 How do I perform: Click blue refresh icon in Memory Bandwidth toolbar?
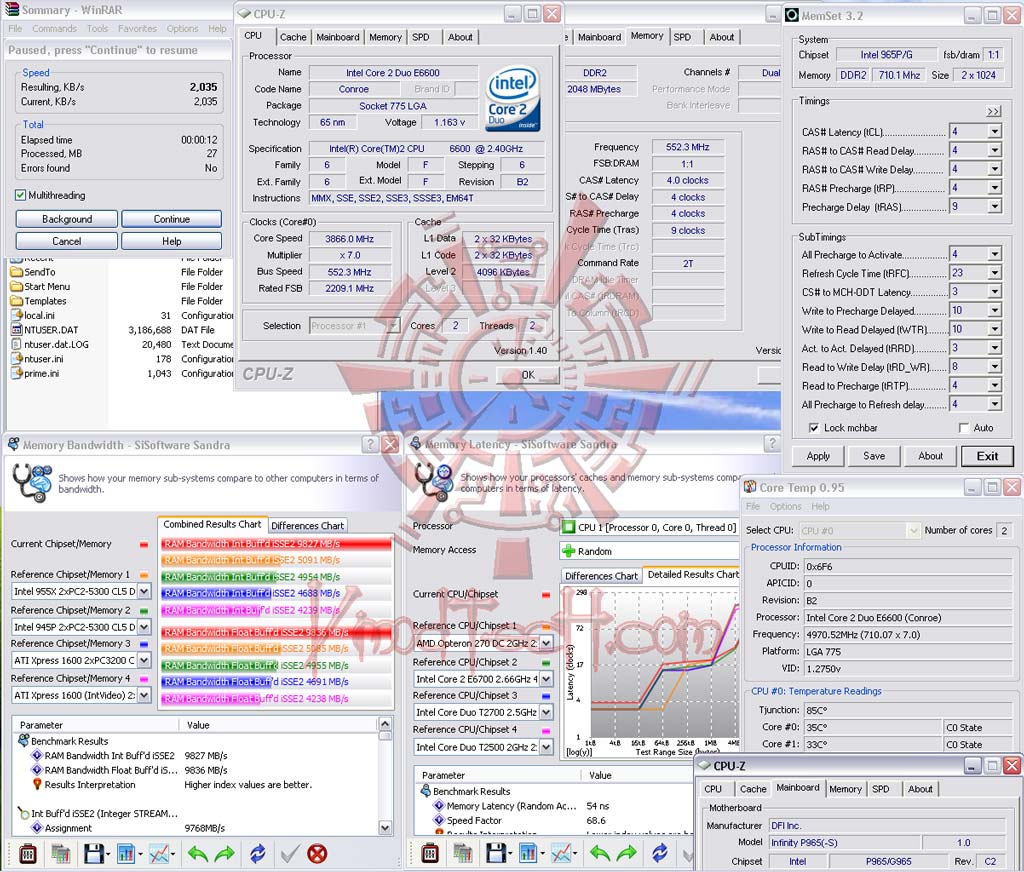[258, 853]
